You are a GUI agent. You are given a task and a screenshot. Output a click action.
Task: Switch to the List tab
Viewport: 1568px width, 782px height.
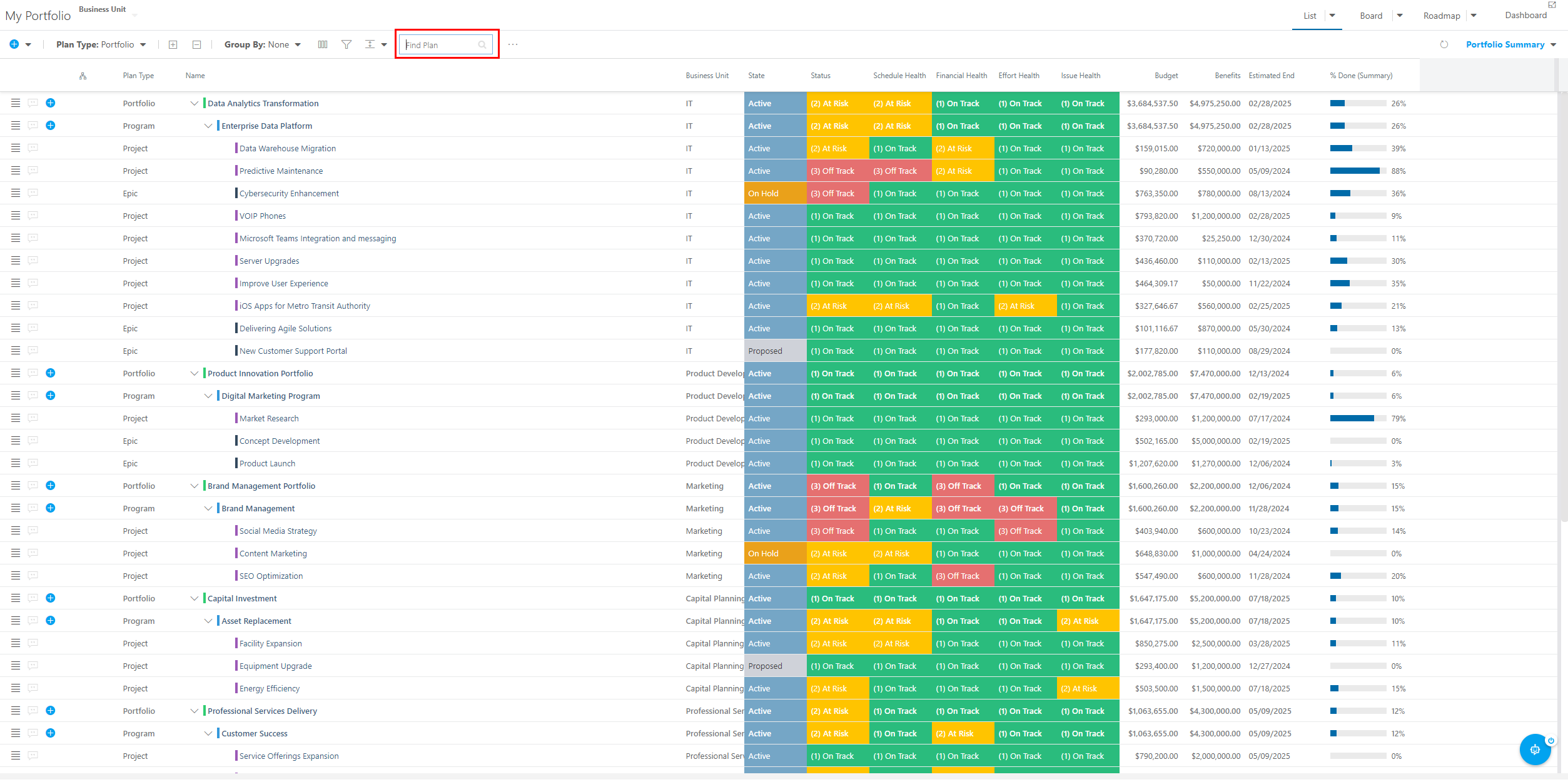(1310, 16)
